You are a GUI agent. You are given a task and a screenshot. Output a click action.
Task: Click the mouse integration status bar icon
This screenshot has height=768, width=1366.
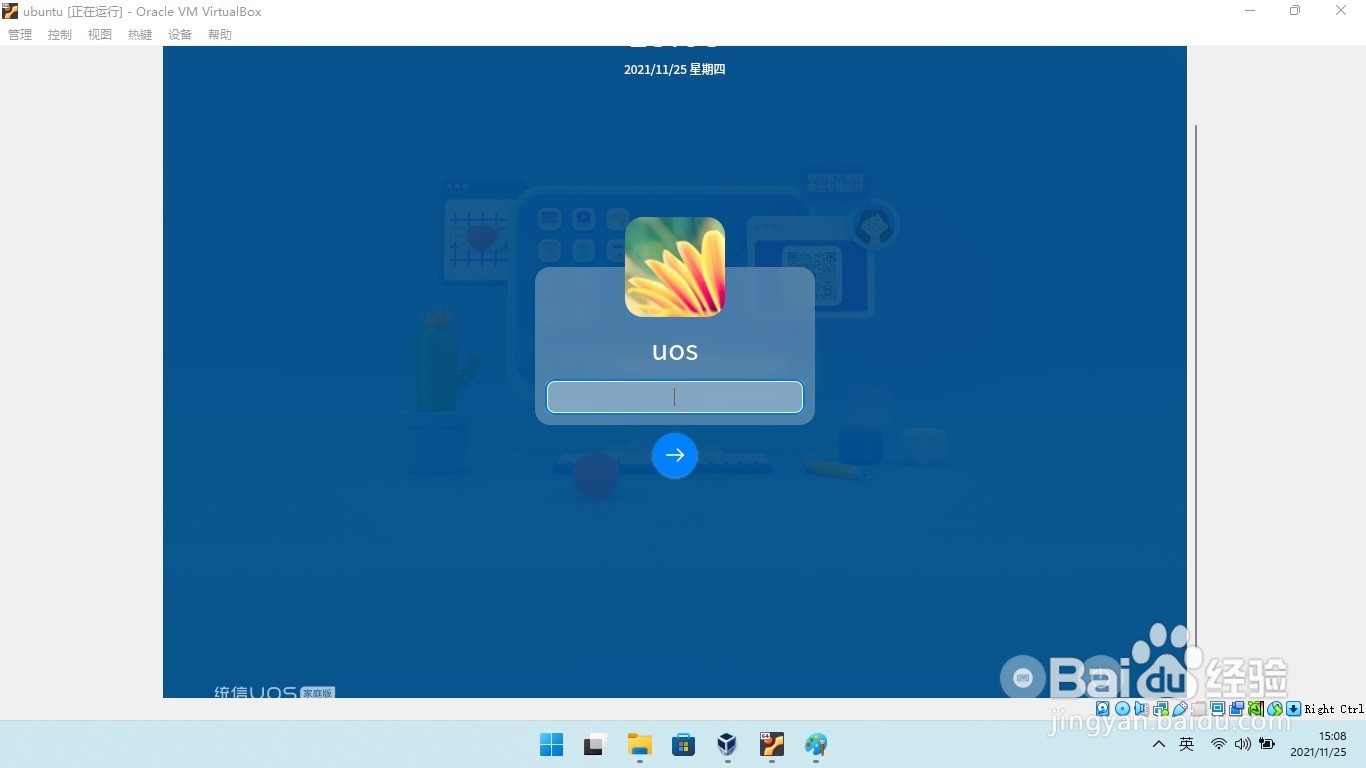tap(1275, 708)
